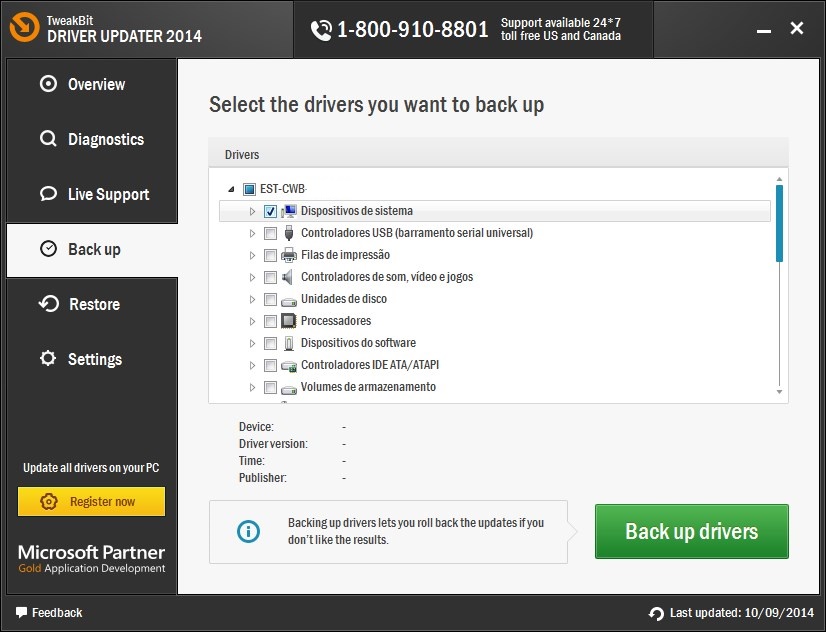826x632 pixels.
Task: Click the Live Support speech bubble icon
Action: [x=48, y=194]
